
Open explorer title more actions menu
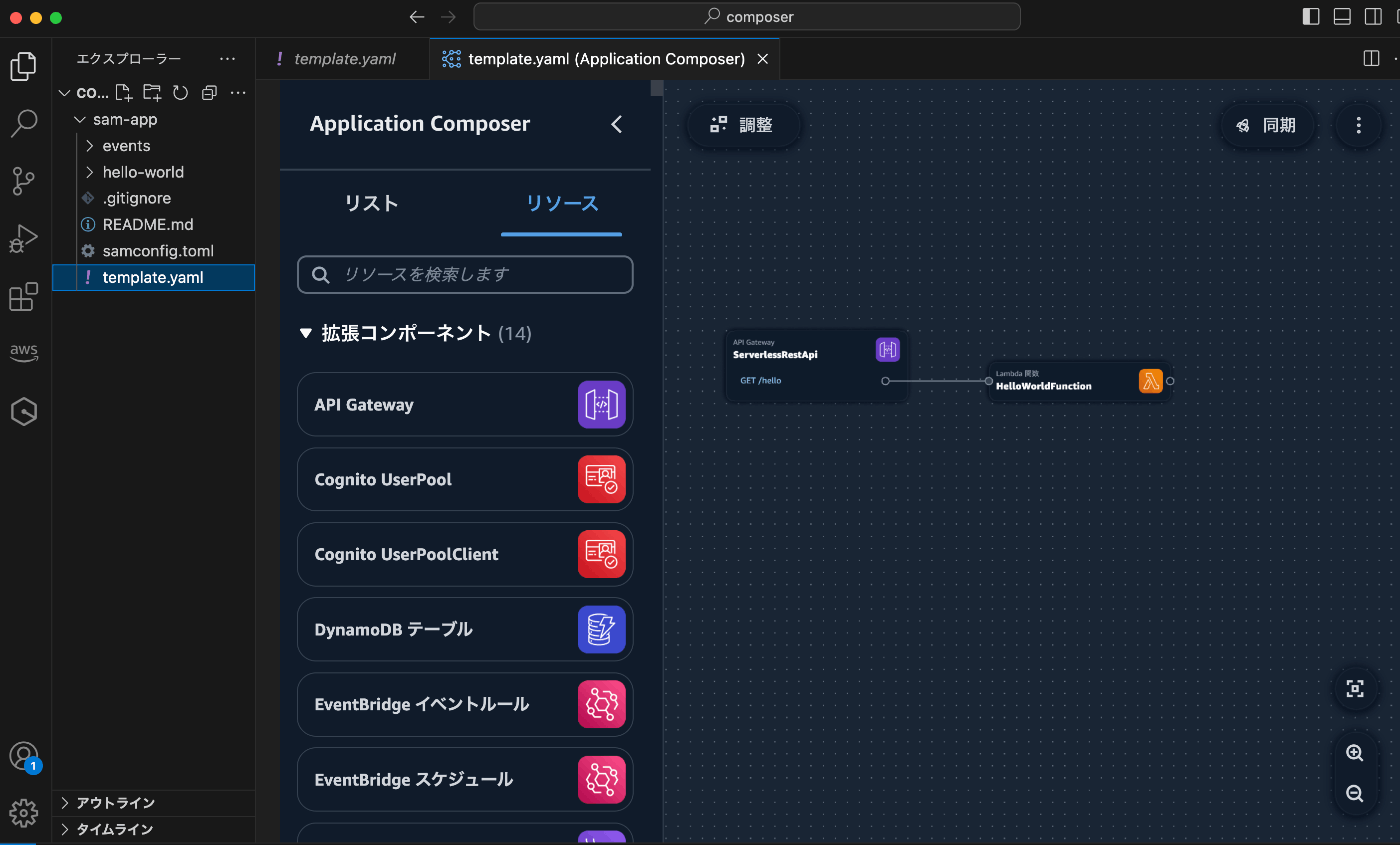pos(228,59)
